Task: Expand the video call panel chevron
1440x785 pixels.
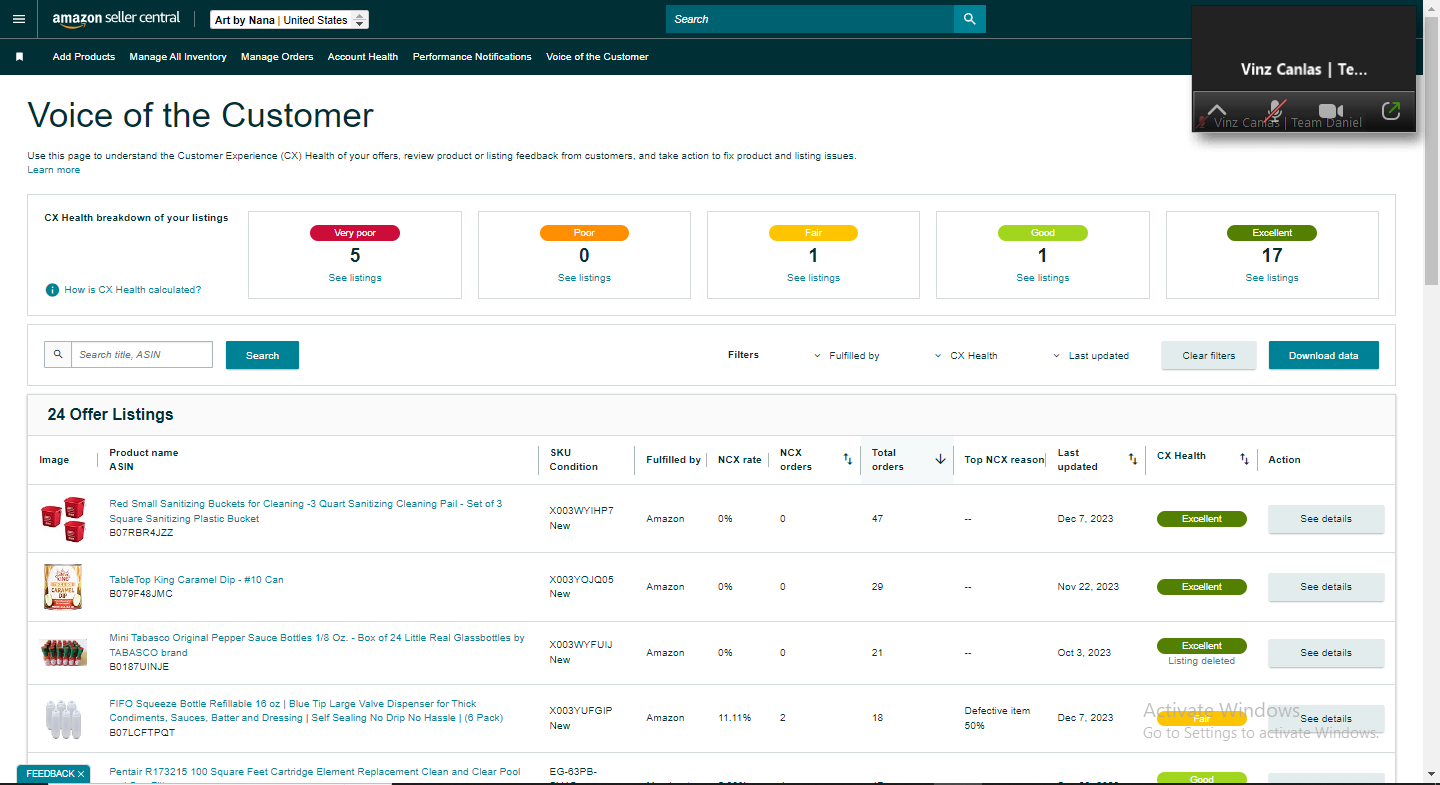Action: pos(1216,110)
